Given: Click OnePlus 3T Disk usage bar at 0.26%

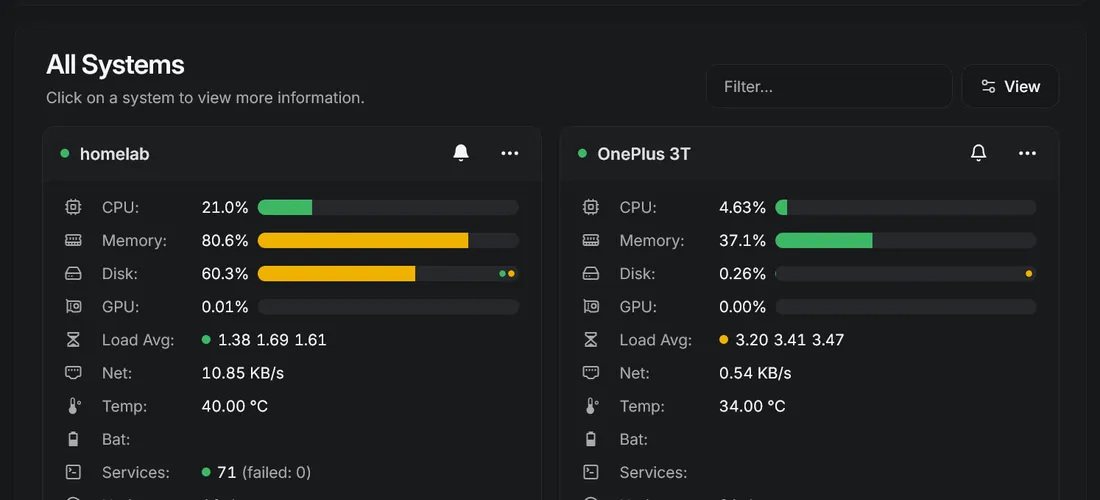Looking at the screenshot, I should pos(906,273).
